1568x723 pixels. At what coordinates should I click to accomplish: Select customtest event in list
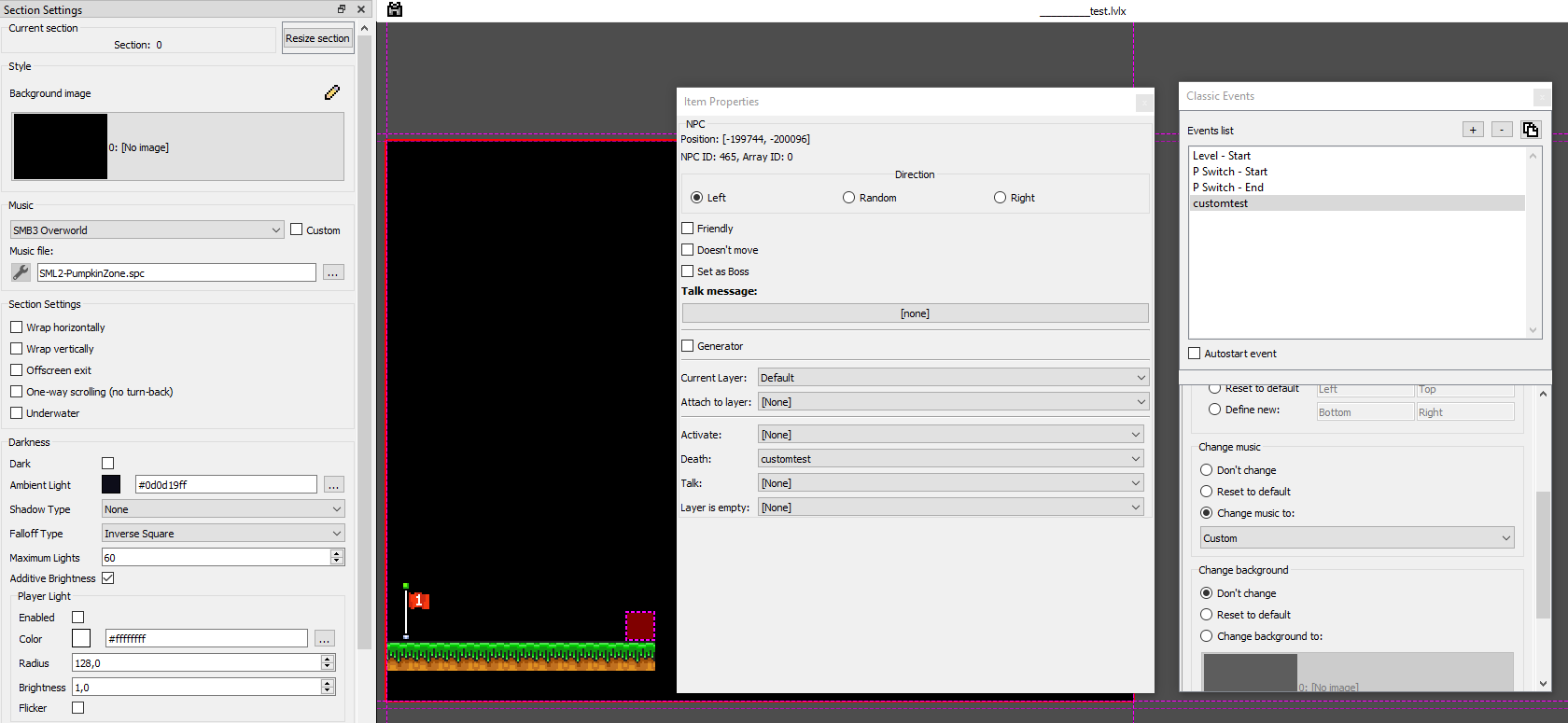coord(1357,203)
